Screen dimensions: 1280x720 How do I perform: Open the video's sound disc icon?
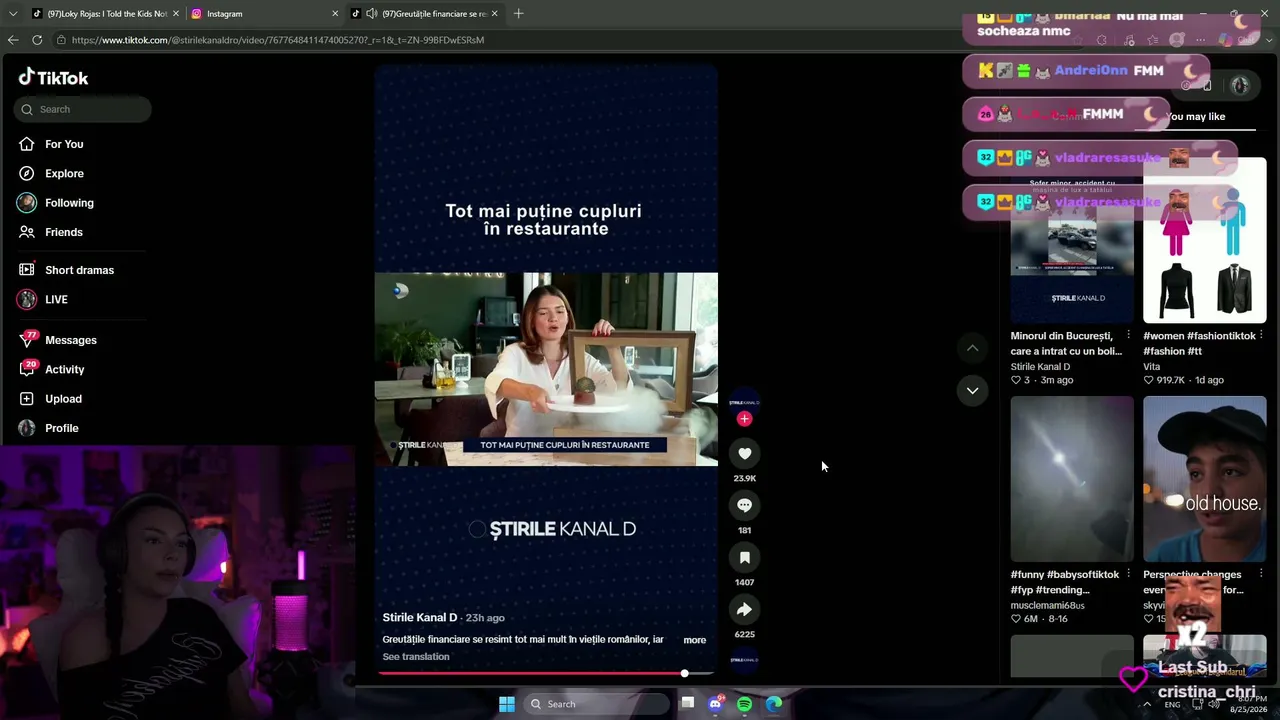pyautogui.click(x=744, y=660)
